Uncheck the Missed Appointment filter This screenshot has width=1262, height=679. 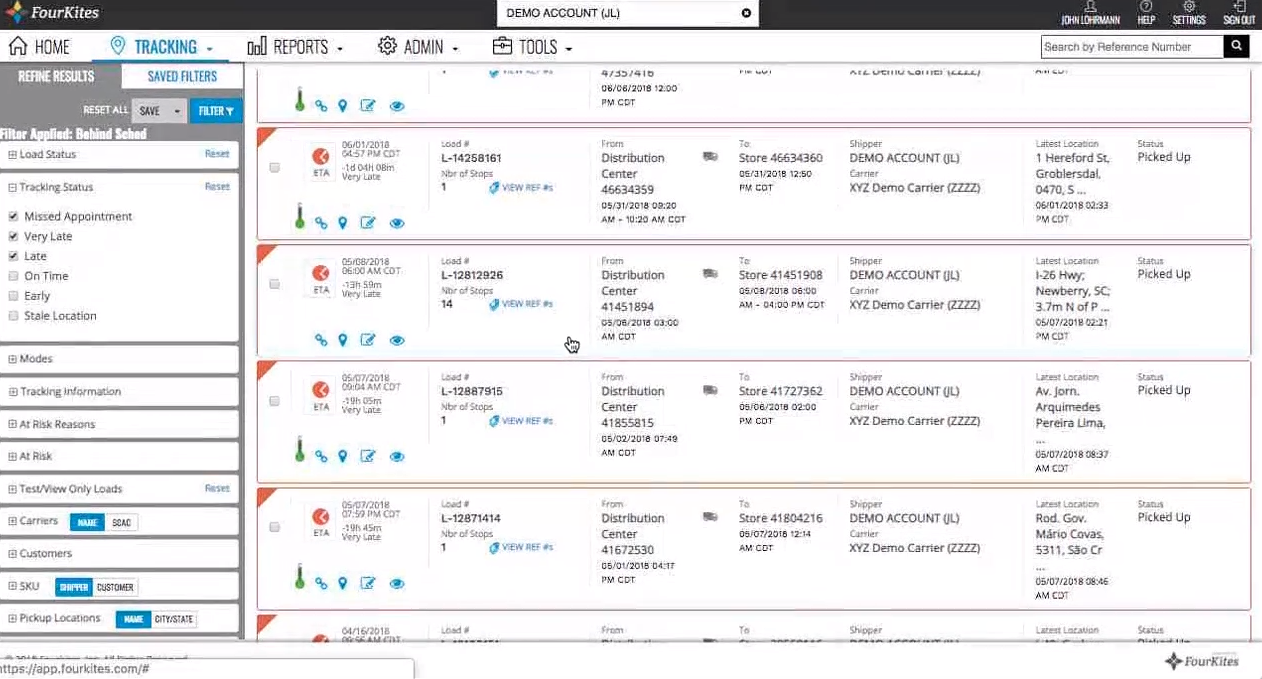click(13, 216)
